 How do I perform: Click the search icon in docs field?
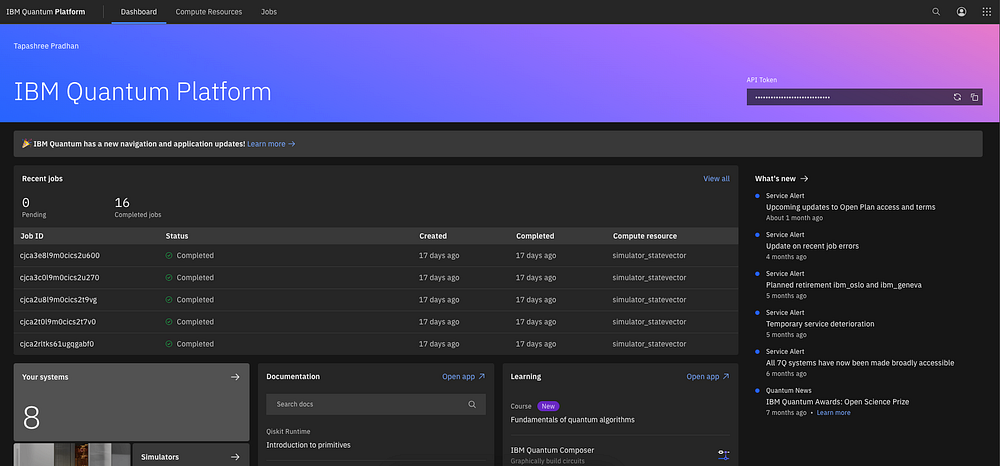click(x=472, y=404)
